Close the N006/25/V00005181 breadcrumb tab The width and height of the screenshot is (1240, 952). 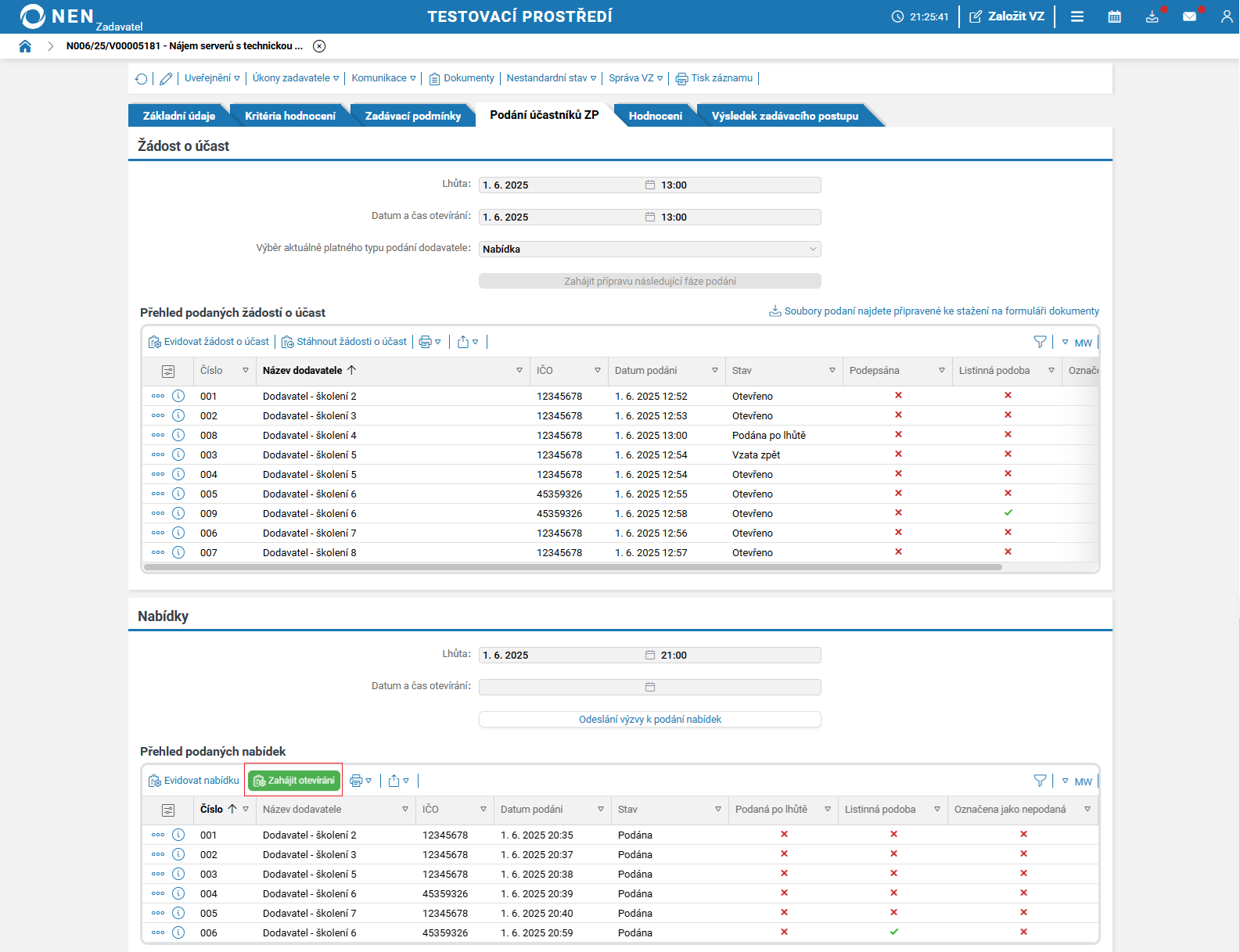tap(319, 46)
